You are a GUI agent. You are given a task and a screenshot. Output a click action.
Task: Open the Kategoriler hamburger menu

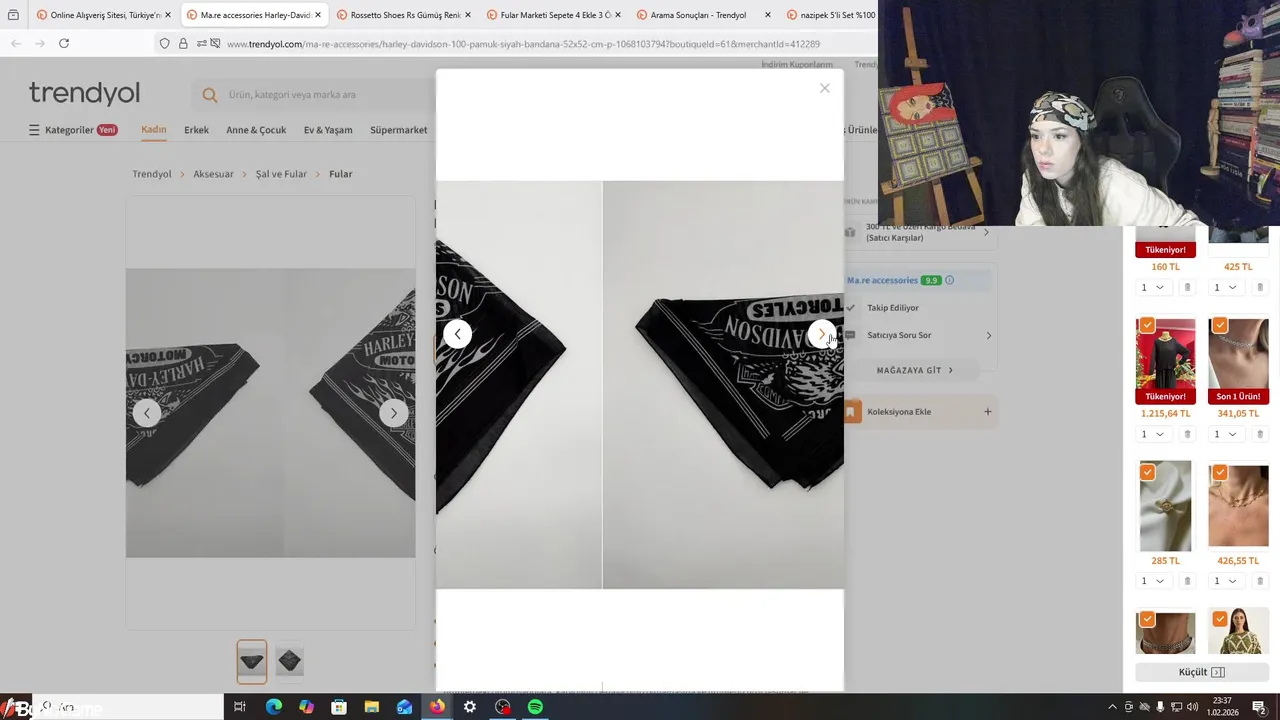pyautogui.click(x=73, y=130)
